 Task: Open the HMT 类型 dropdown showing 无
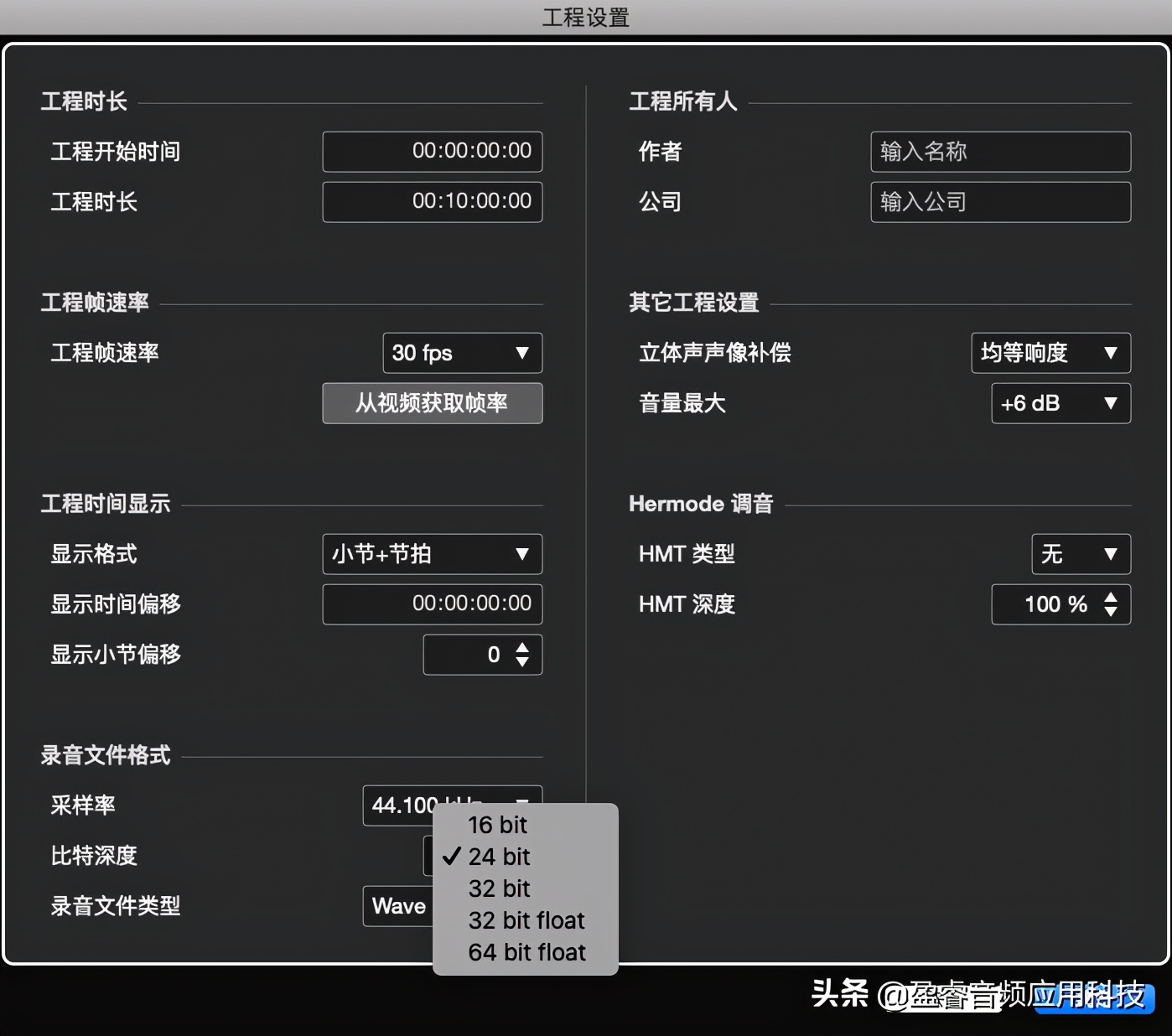tap(1081, 554)
